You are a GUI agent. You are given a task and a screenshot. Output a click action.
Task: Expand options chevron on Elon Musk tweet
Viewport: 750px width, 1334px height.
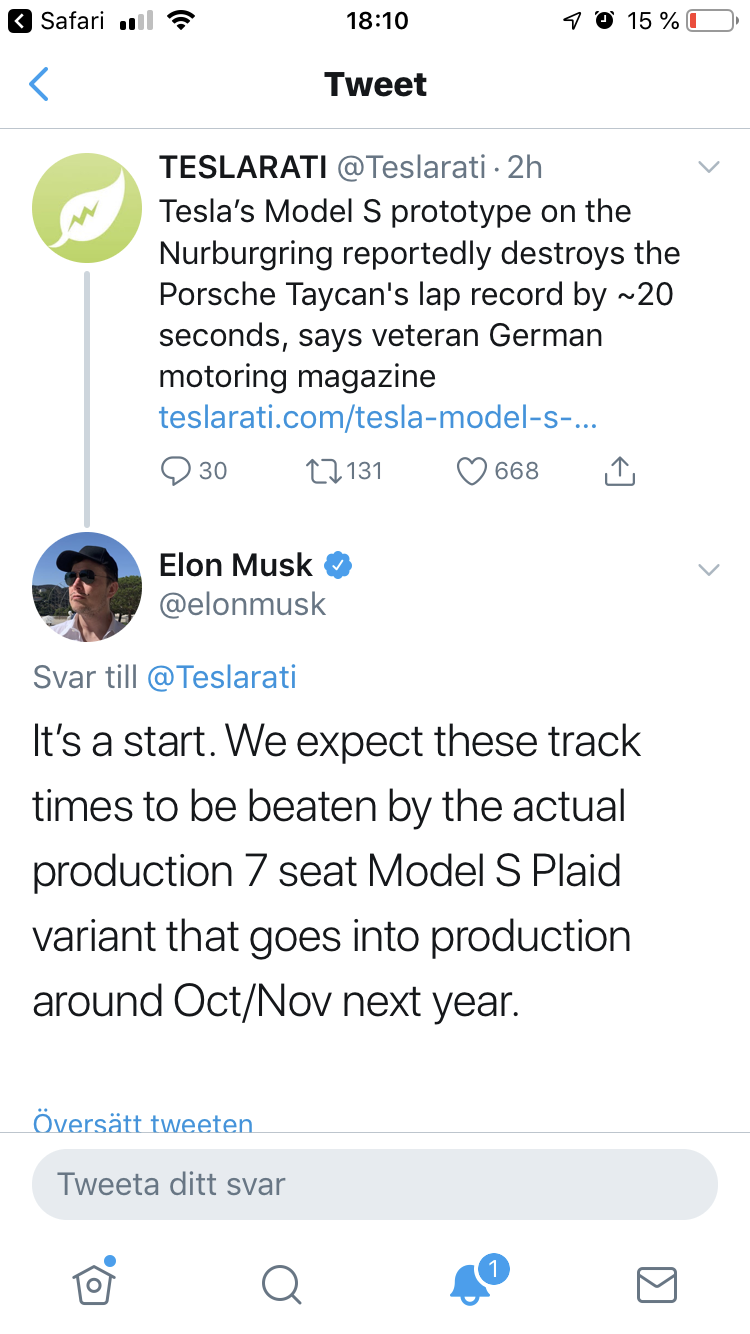tap(709, 569)
